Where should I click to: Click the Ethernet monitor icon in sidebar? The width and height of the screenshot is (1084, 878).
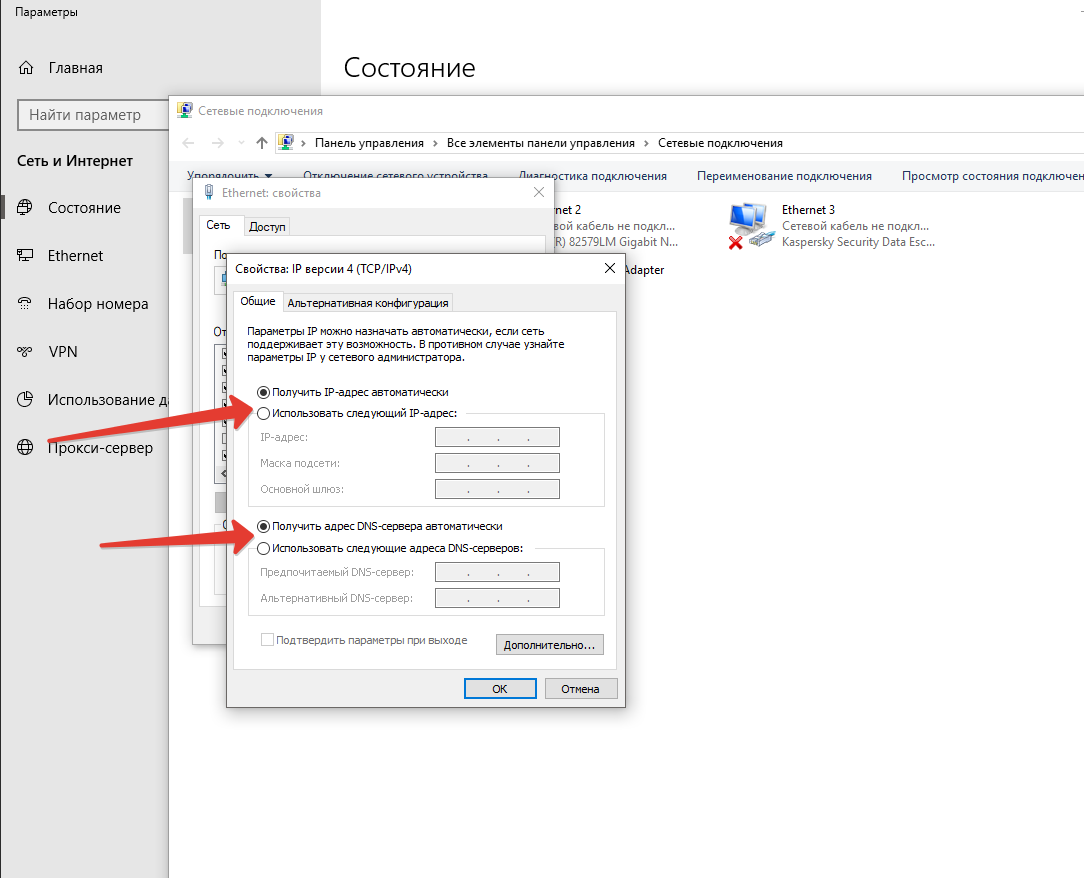coord(25,256)
